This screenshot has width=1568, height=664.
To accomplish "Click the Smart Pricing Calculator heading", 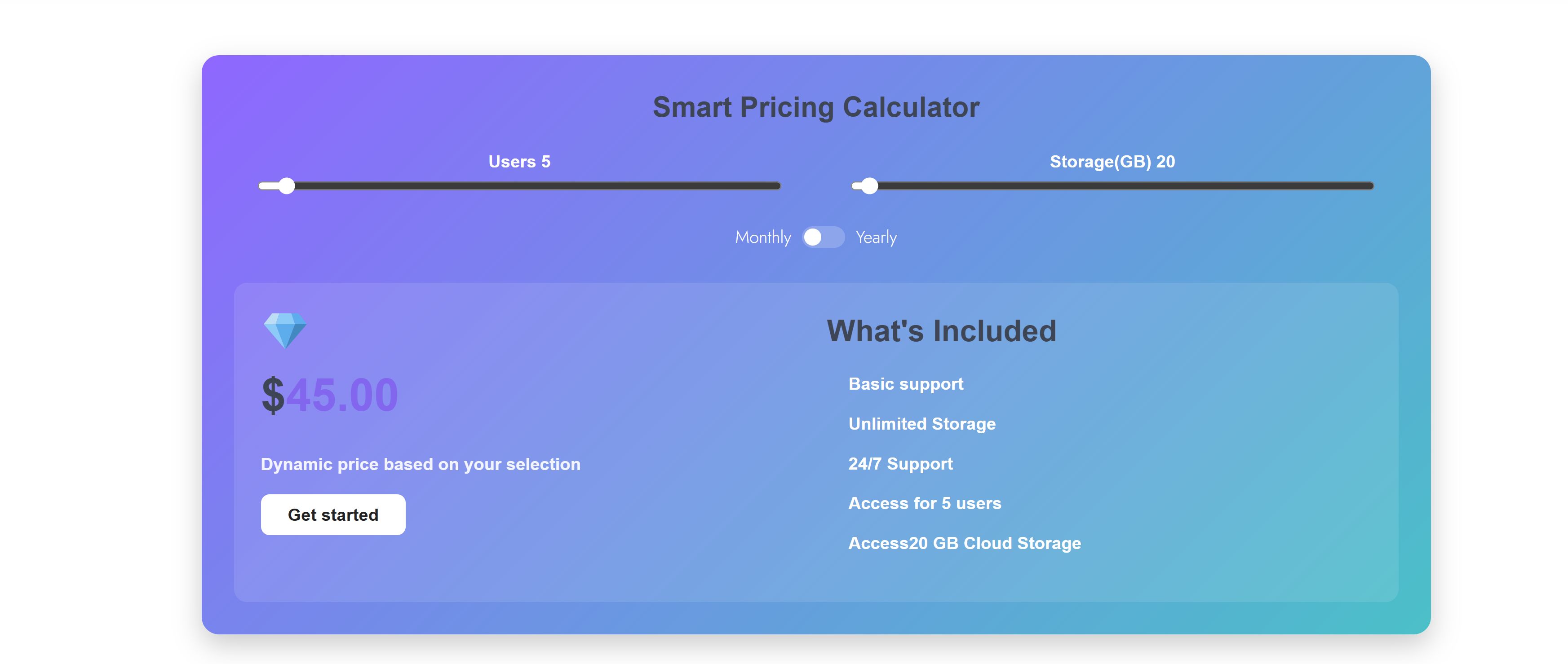I will pyautogui.click(x=815, y=108).
